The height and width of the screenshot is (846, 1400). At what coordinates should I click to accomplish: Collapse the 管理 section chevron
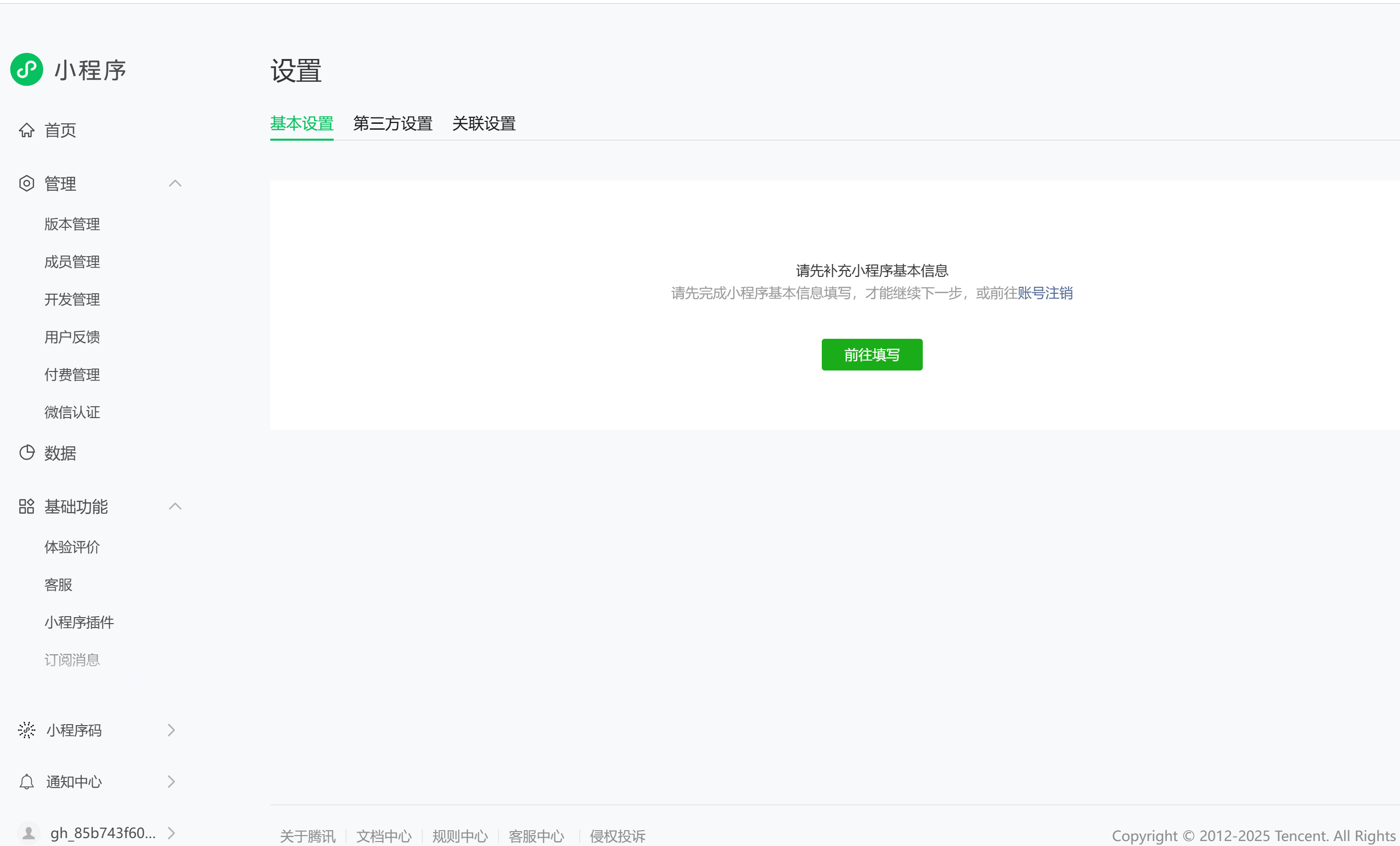point(175,183)
